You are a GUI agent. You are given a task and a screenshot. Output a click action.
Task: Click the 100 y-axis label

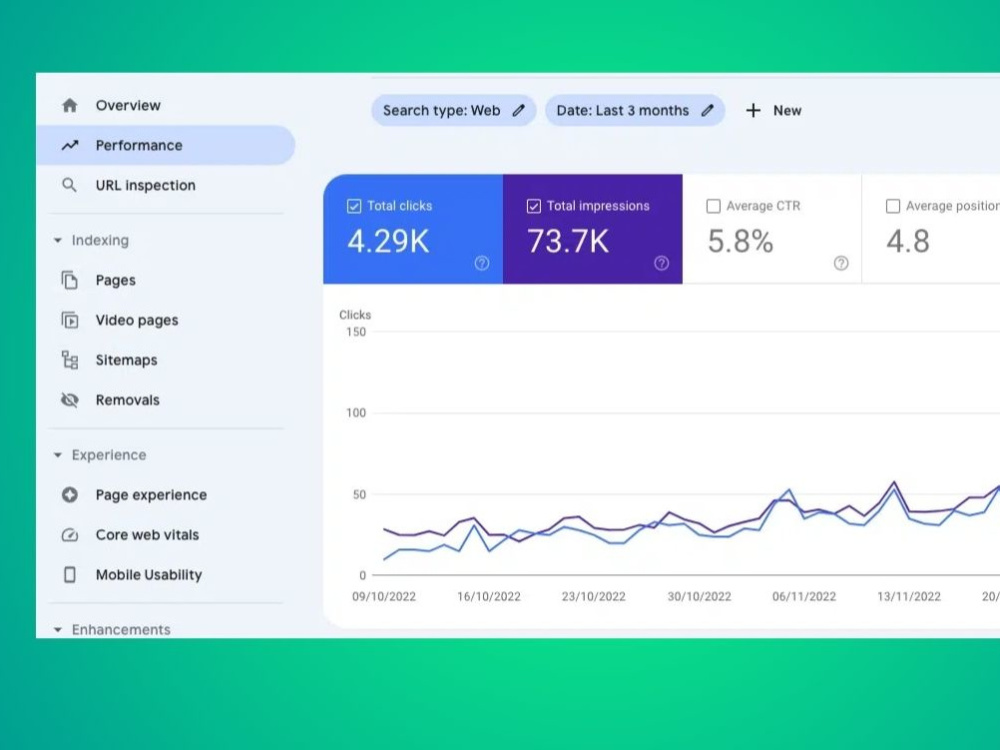[356, 413]
